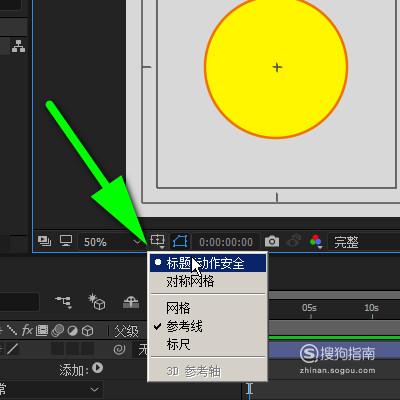Click the 添加 add arrow button

(98, 368)
